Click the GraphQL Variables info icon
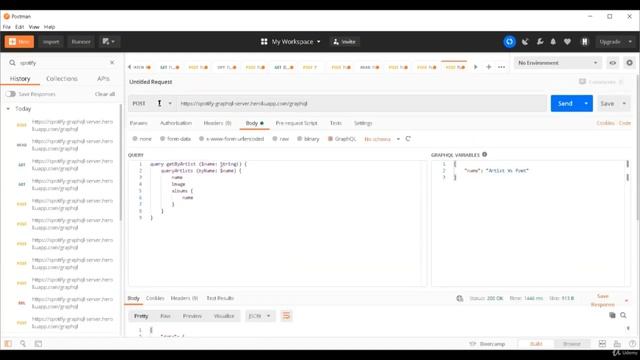Image resolution: width=640 pixels, height=360 pixels. point(484,154)
